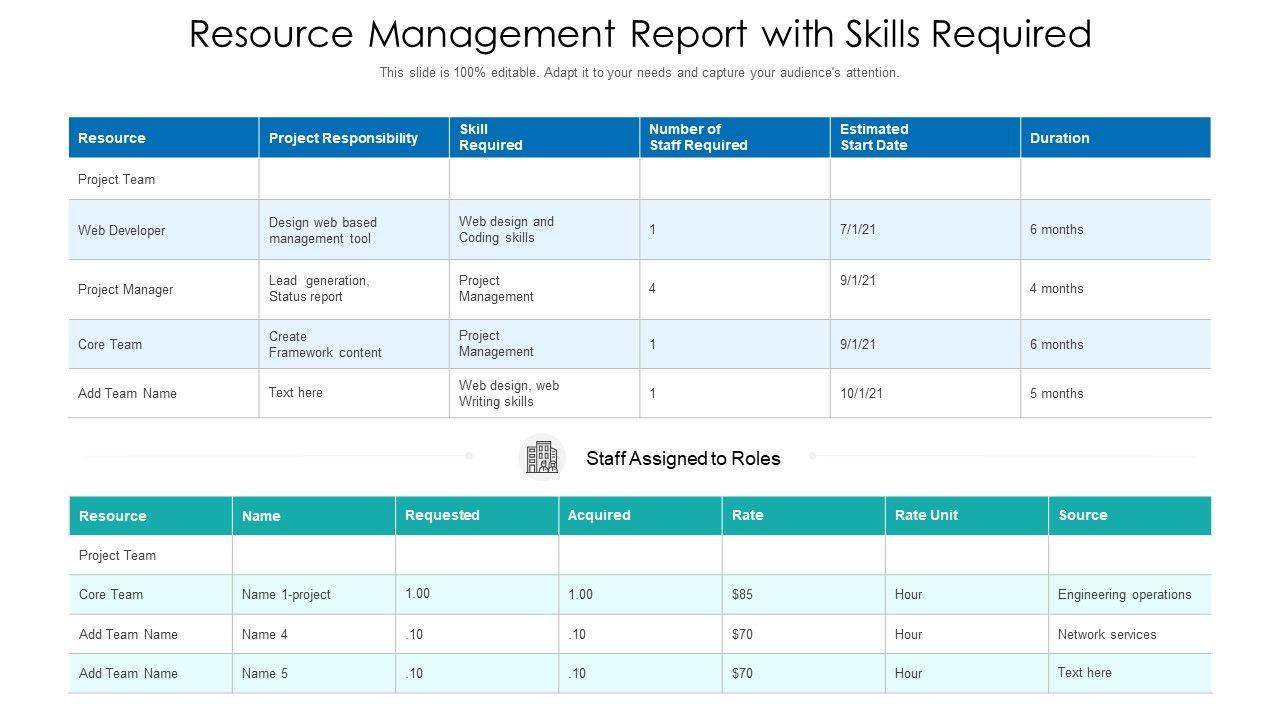This screenshot has height=720, width=1280.
Task: Select the 'Staff Assigned to Roles' heading
Action: [683, 459]
